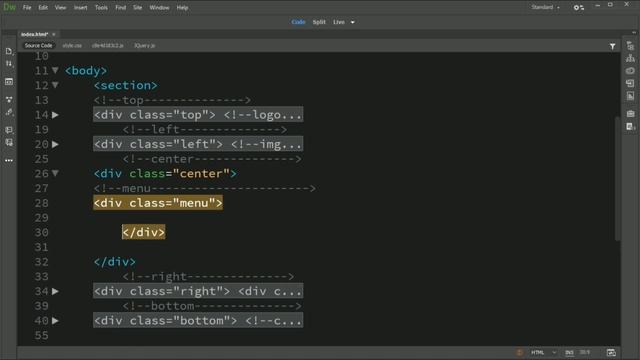Viewport: 640px width, 360px height.
Task: Collapse center div at line 26
Action: 55,173
